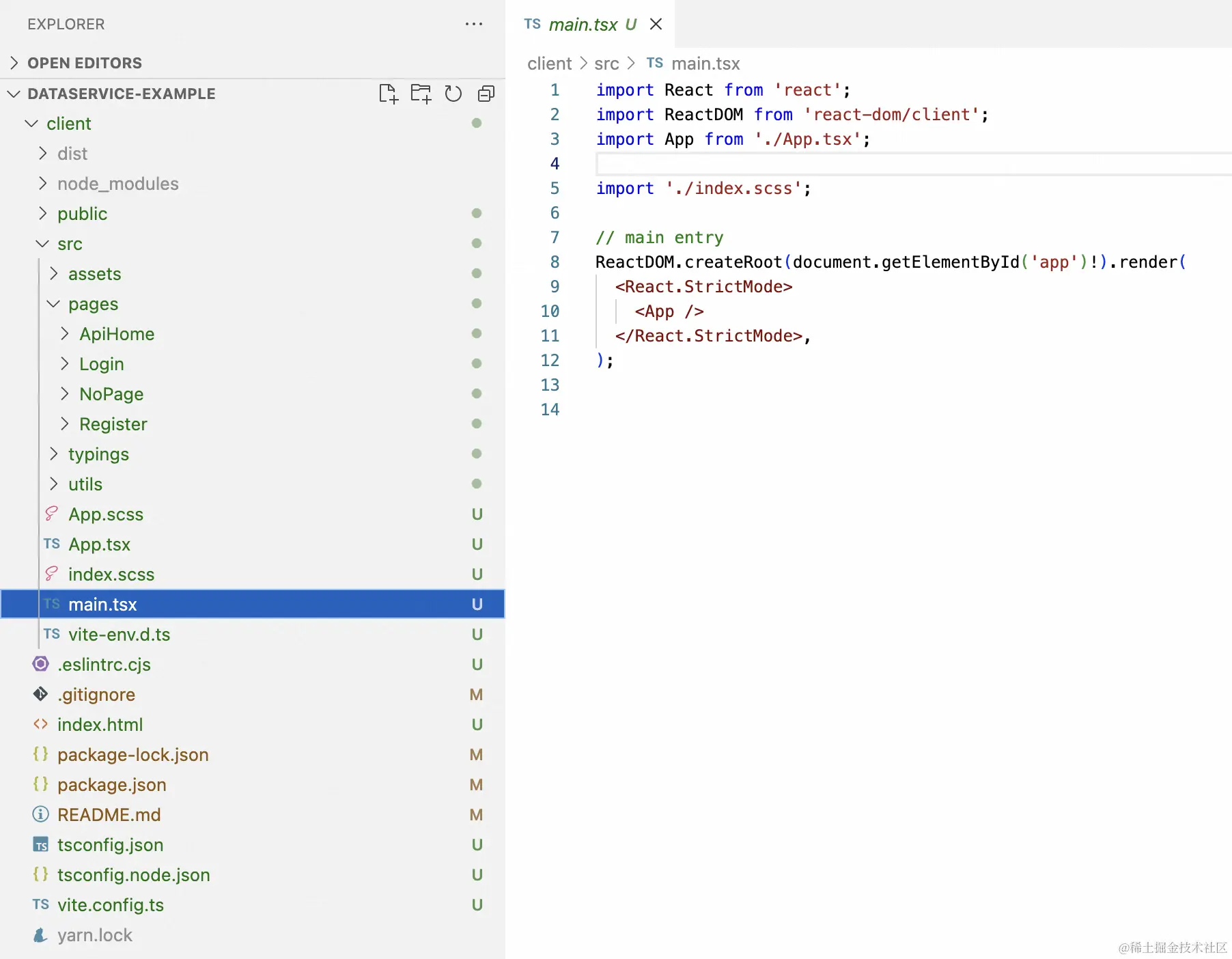
Task: Expand the OPEN EDITORS section
Action: coord(14,63)
